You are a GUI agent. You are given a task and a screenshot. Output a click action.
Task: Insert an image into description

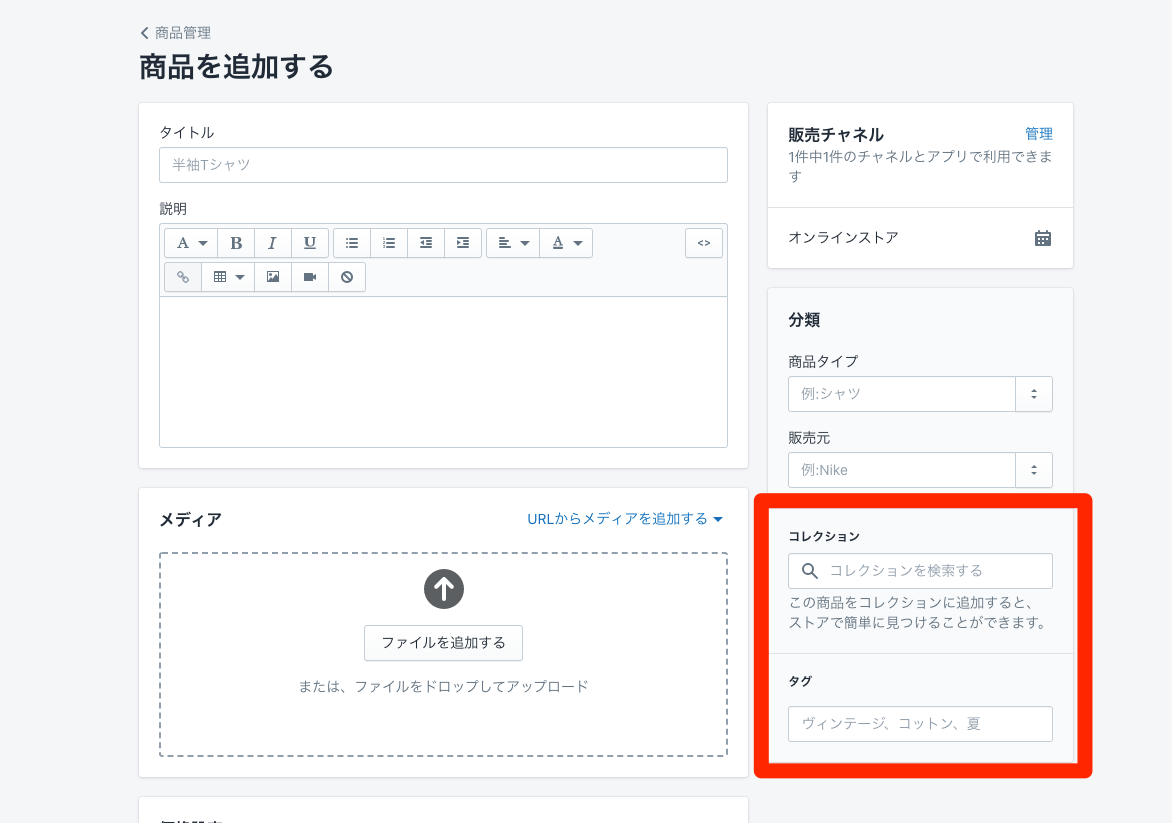273,277
